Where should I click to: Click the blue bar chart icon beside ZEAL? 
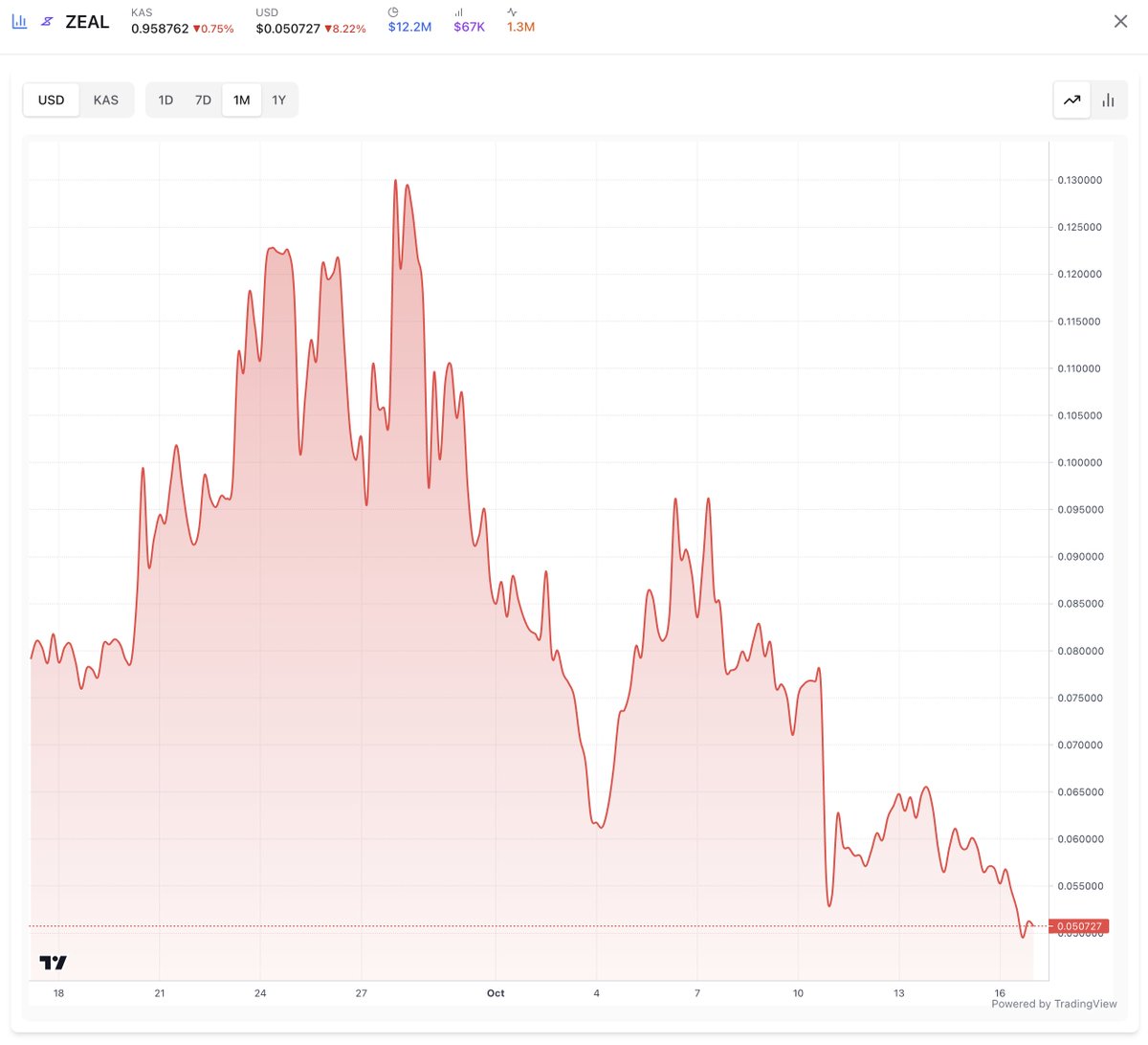click(x=19, y=21)
